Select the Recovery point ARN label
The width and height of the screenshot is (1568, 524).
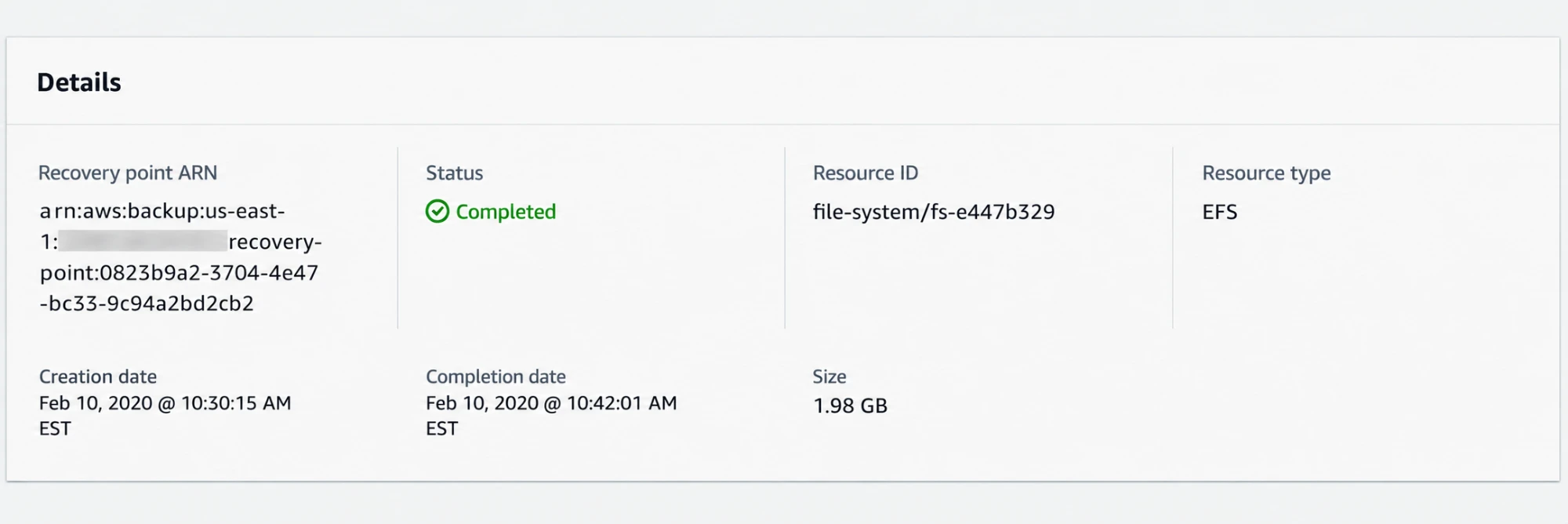click(128, 173)
